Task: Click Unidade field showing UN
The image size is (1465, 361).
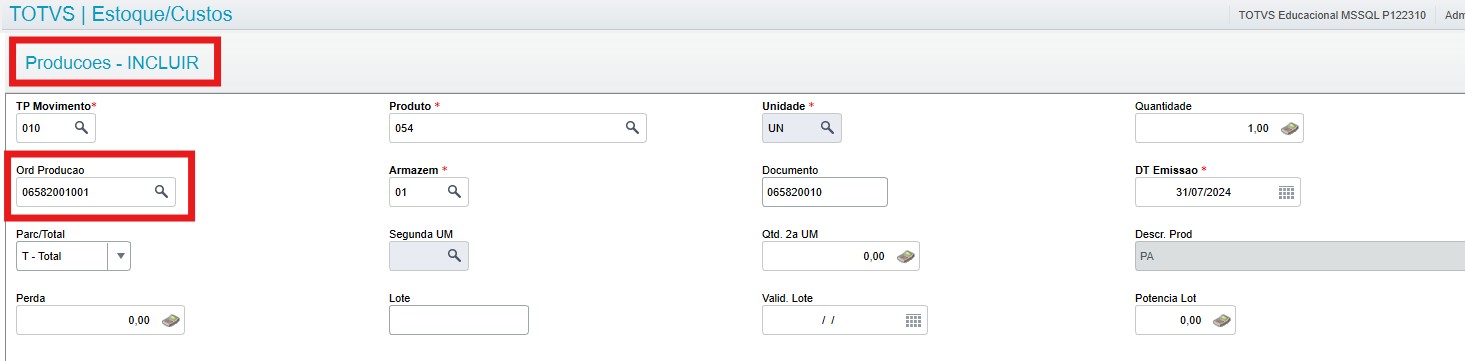Action: (x=802, y=128)
